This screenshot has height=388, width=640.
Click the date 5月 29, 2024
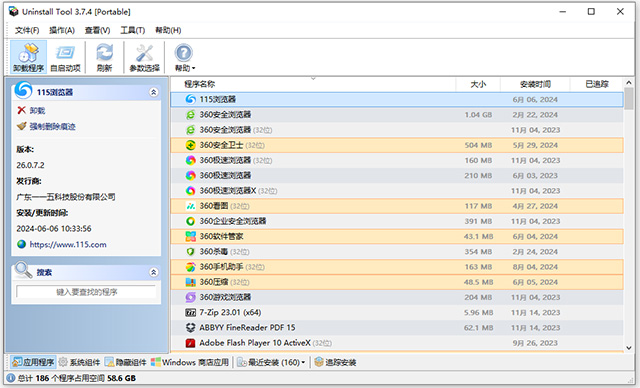pos(535,145)
